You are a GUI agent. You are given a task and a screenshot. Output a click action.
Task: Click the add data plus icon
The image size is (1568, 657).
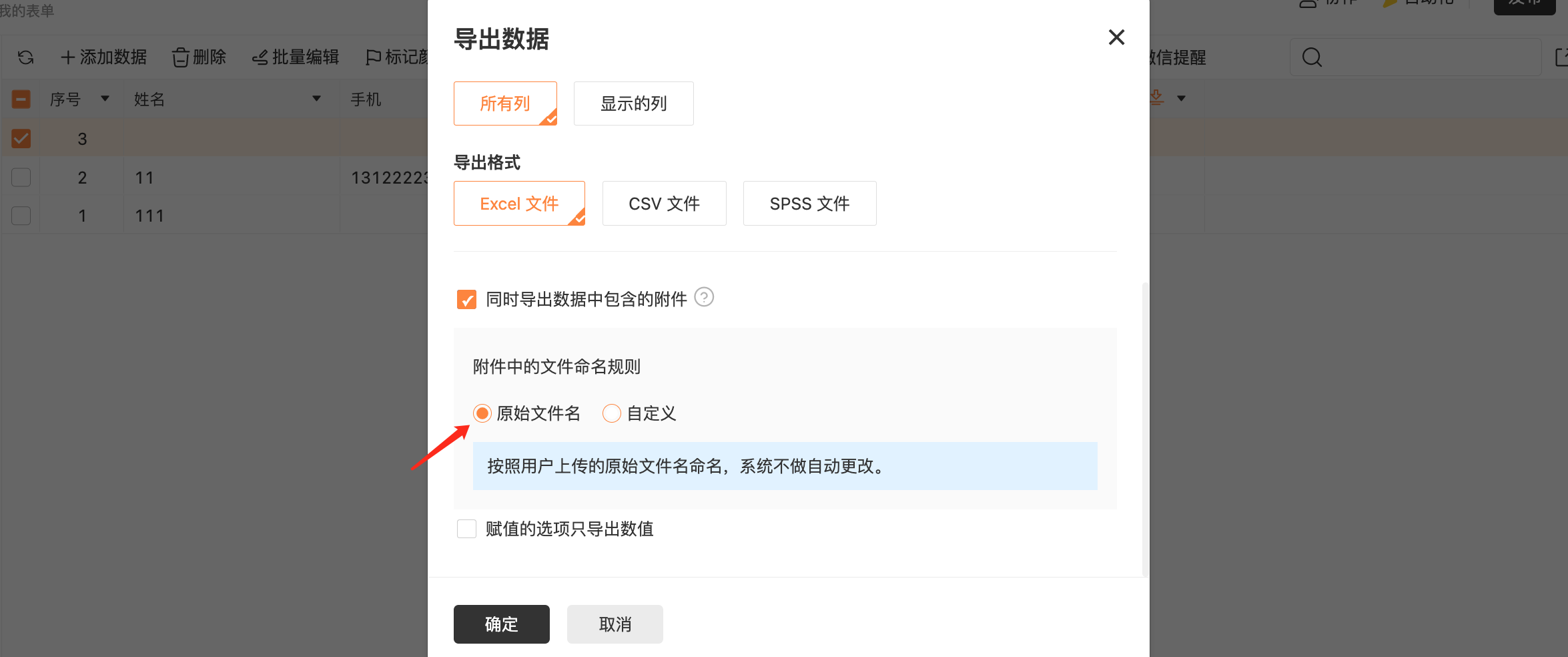(67, 57)
